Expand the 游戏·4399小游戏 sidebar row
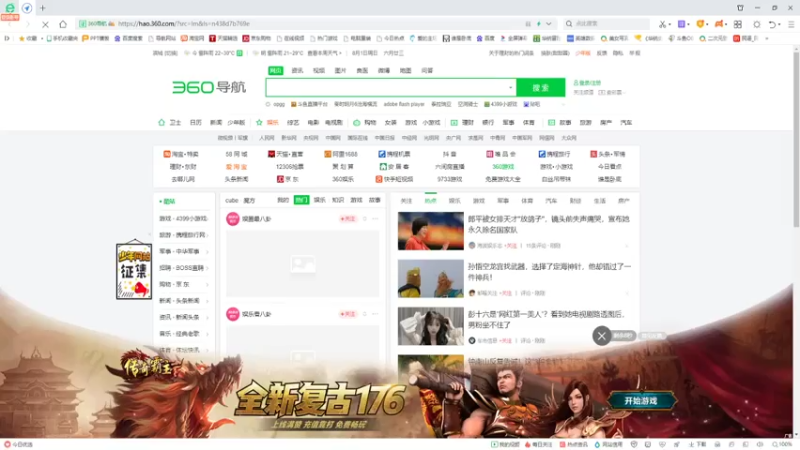Screen dimensions: 800x450 [x=184, y=218]
